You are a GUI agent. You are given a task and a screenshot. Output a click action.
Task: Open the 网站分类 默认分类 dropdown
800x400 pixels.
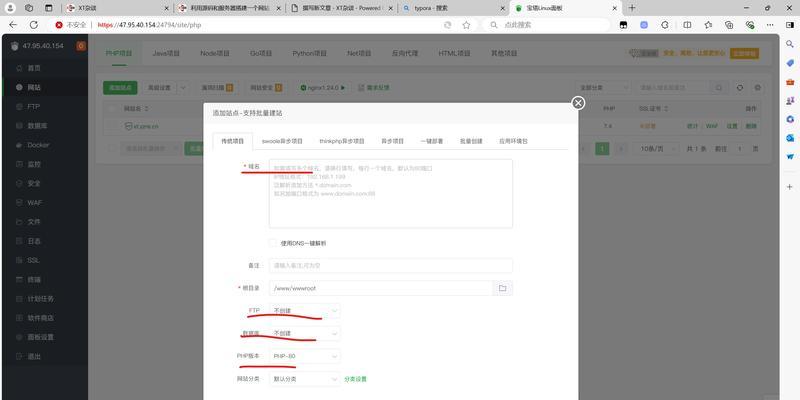[x=306, y=379]
